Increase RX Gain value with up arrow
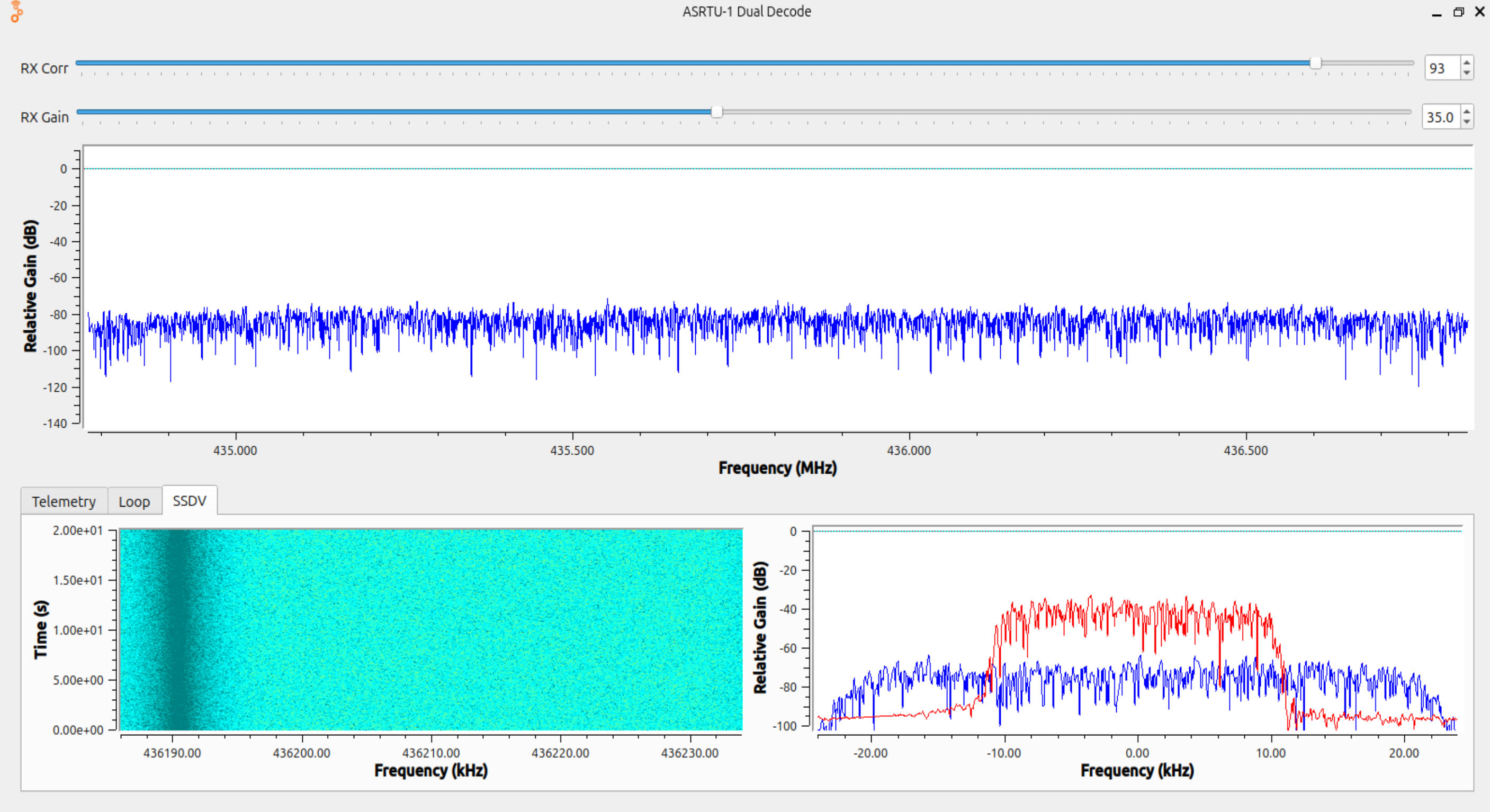 [x=1466, y=112]
